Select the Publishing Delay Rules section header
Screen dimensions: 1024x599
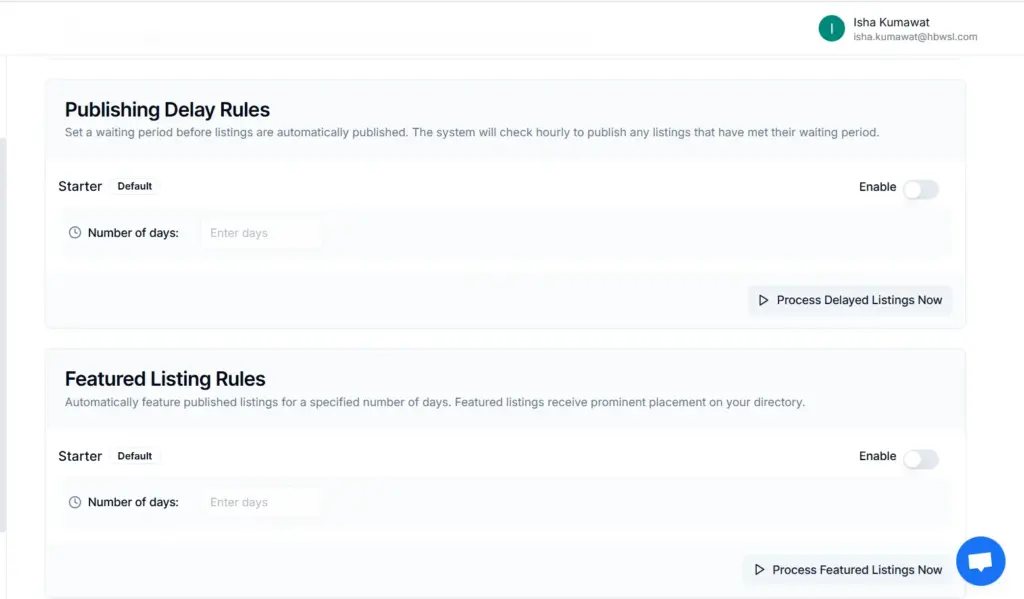[167, 109]
